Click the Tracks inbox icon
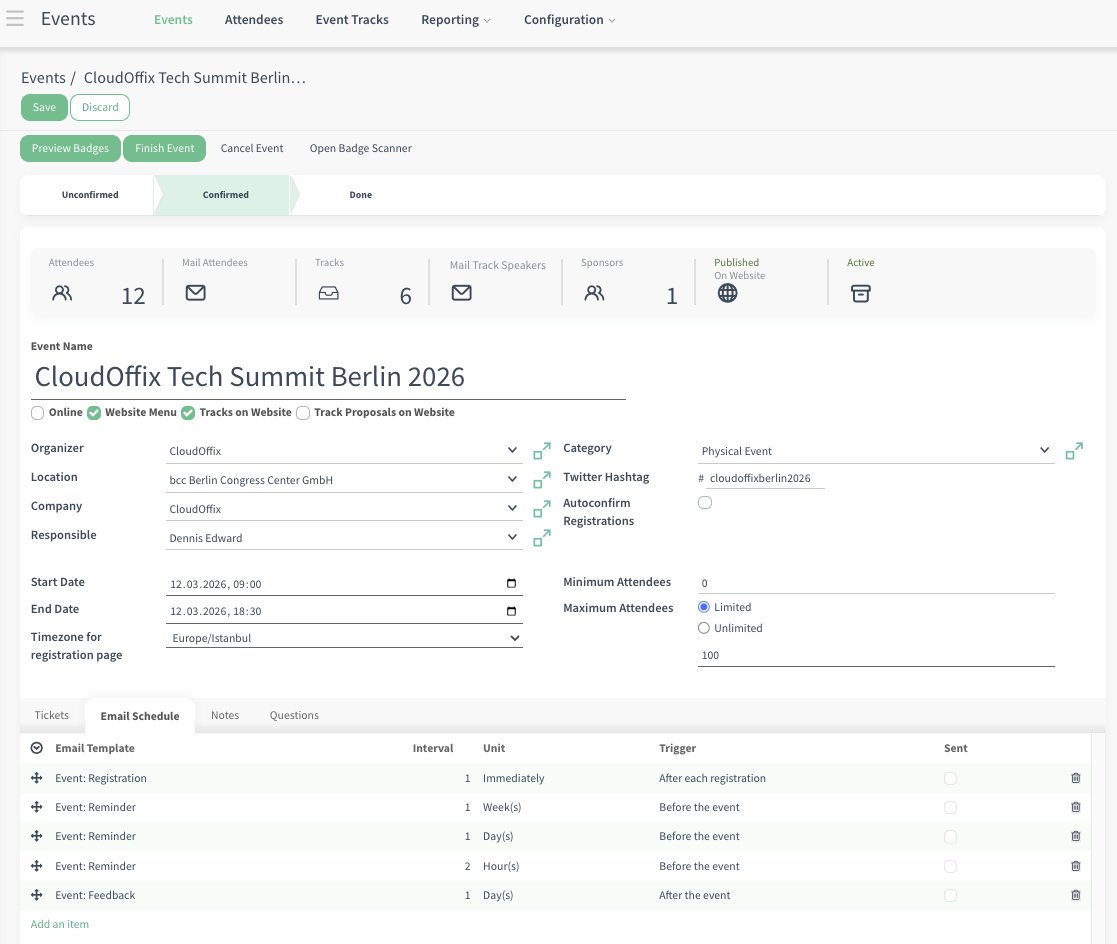 tap(328, 293)
